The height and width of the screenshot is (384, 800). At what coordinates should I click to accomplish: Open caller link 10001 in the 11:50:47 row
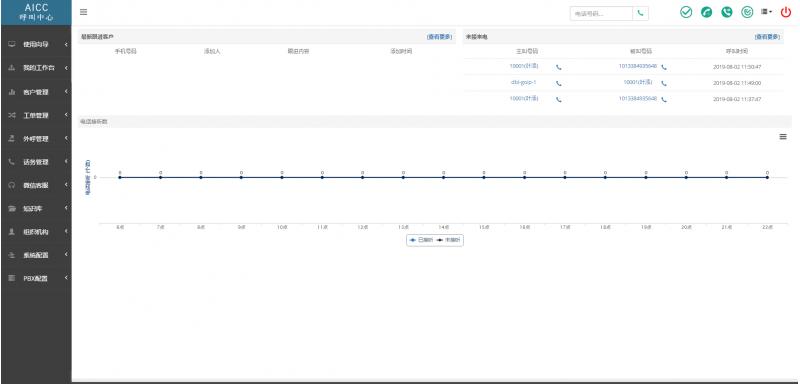click(524, 66)
